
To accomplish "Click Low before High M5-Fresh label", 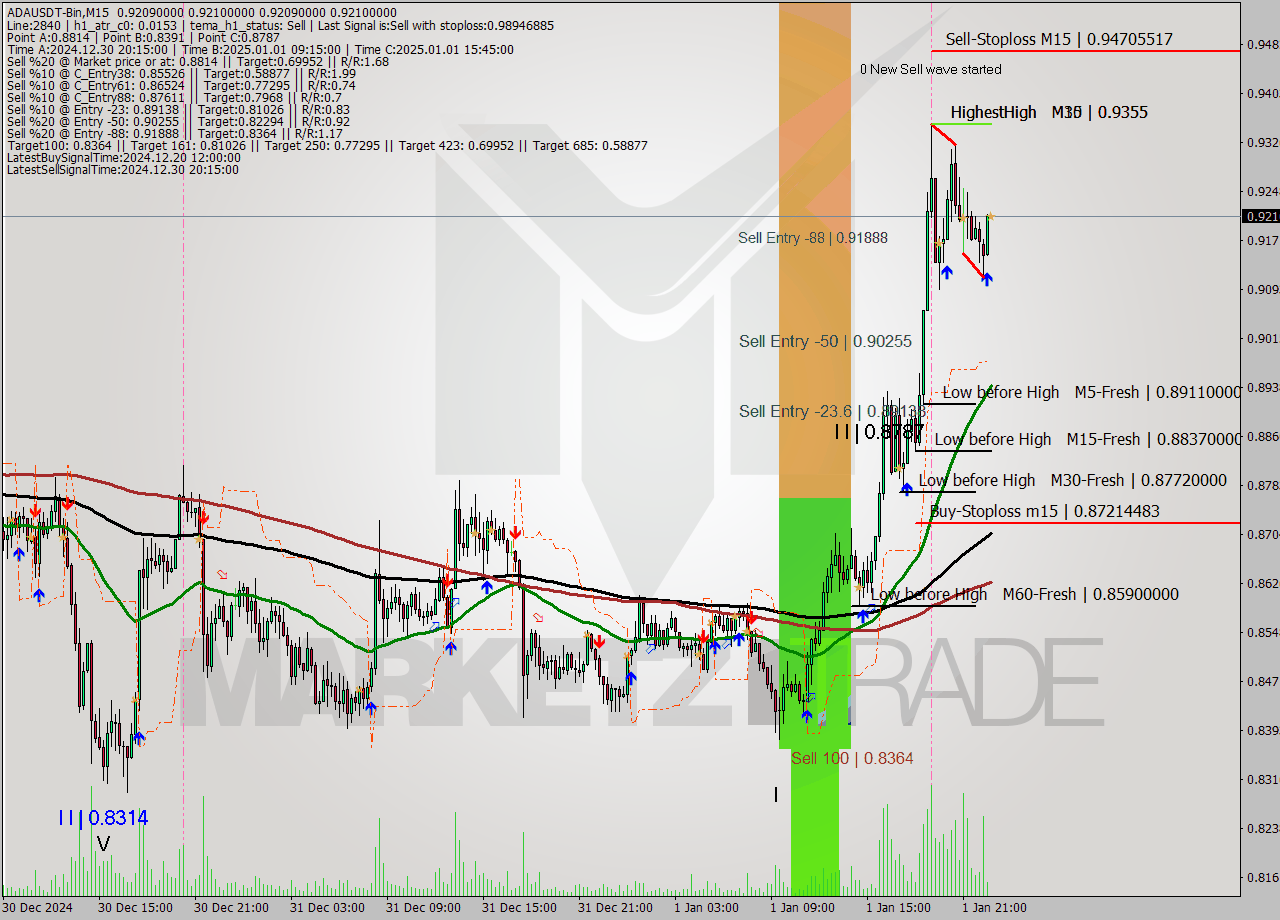I will point(1091,392).
